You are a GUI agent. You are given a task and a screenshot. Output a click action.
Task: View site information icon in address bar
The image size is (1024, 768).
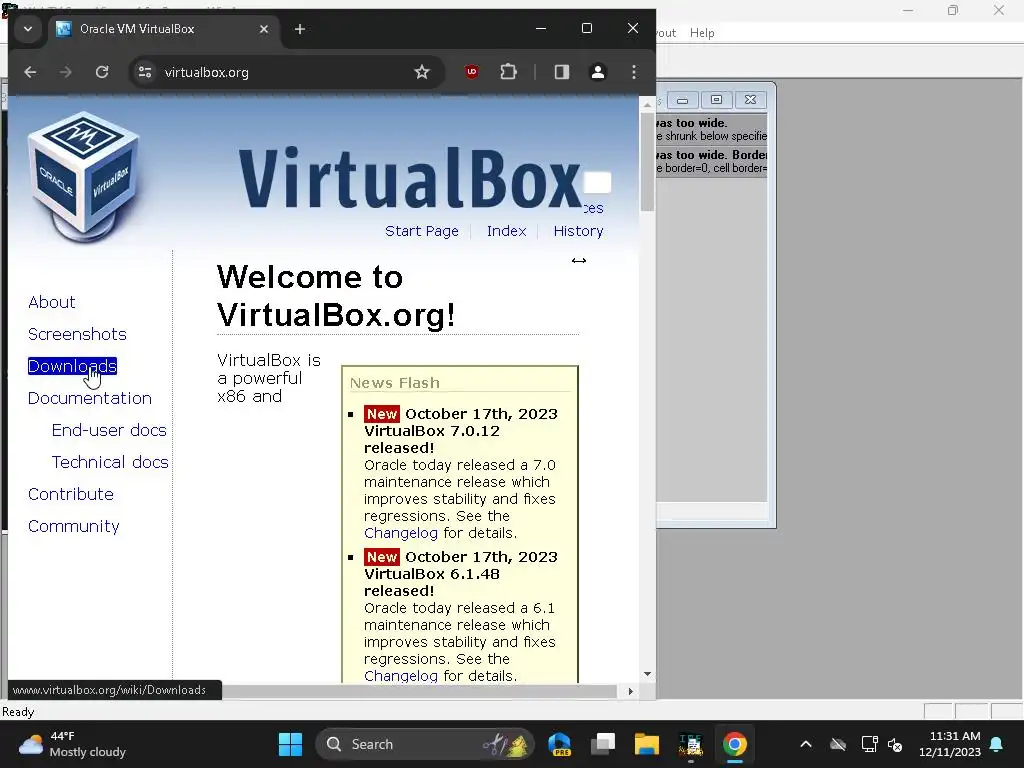[x=145, y=72]
